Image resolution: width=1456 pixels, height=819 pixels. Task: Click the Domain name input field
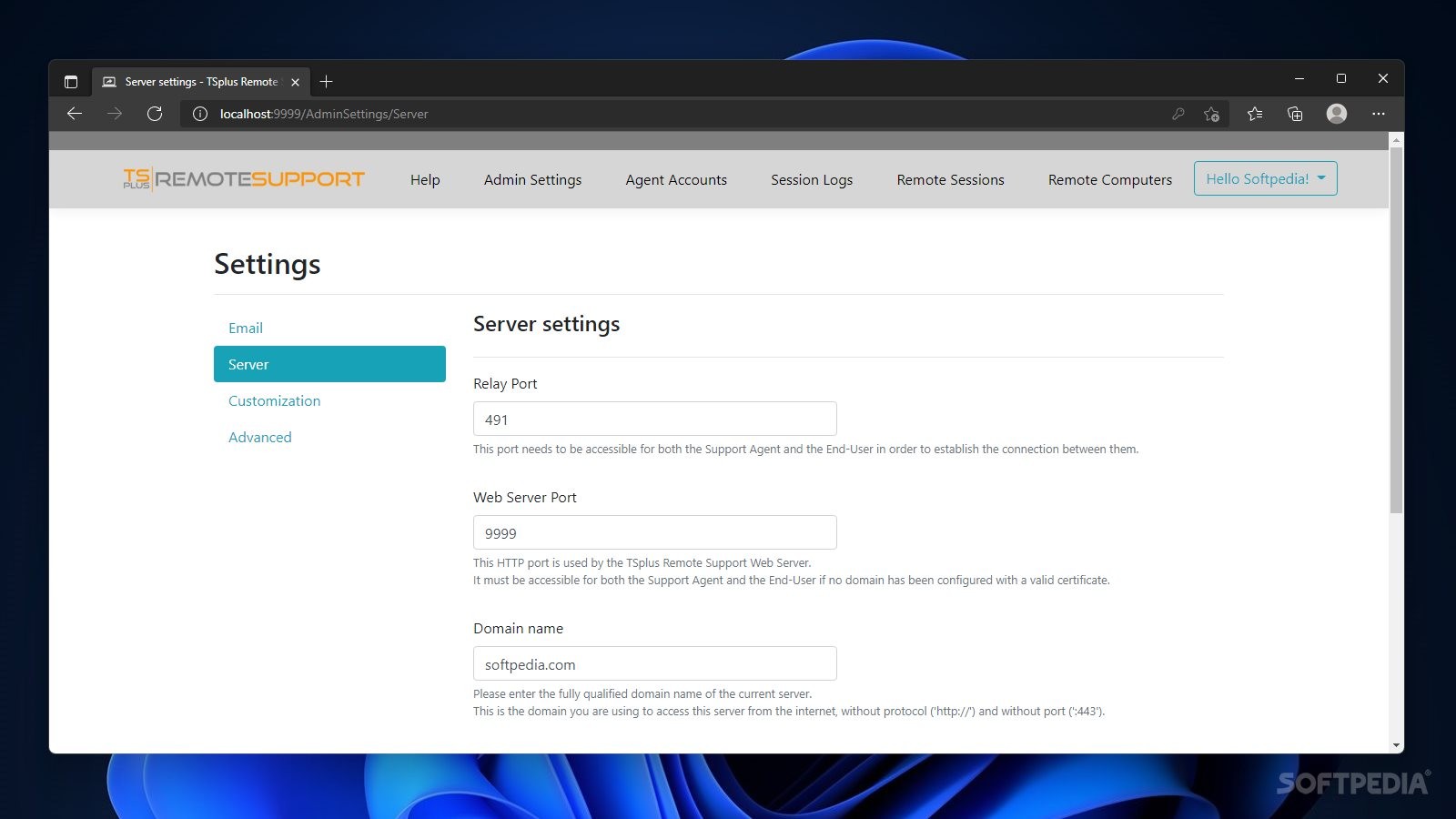tap(654, 663)
